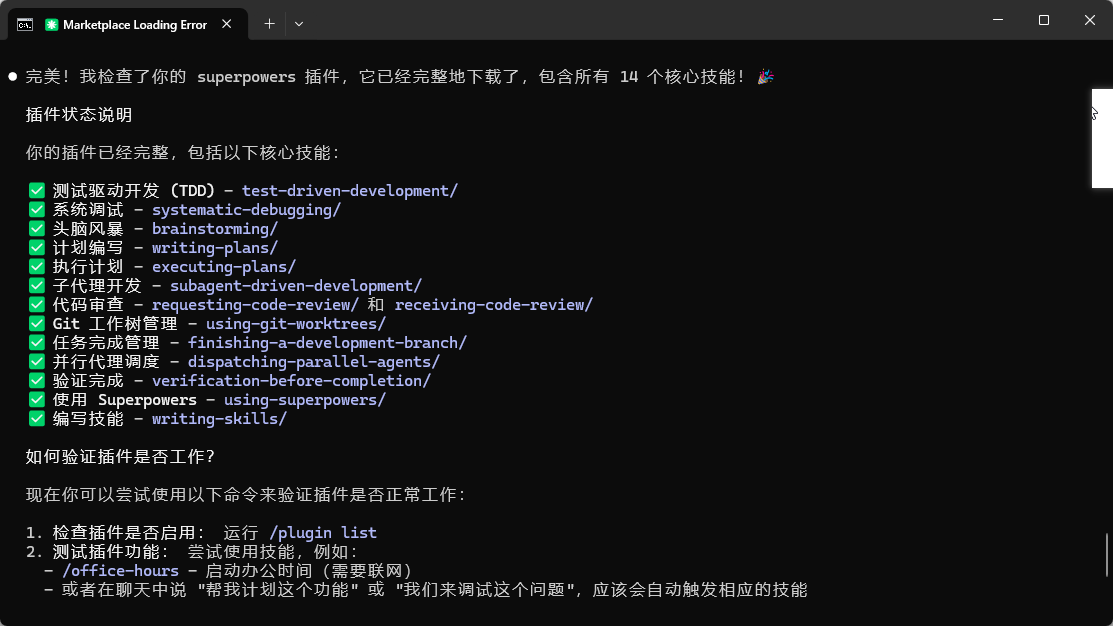Click the using-superpowers/ path

point(305,400)
